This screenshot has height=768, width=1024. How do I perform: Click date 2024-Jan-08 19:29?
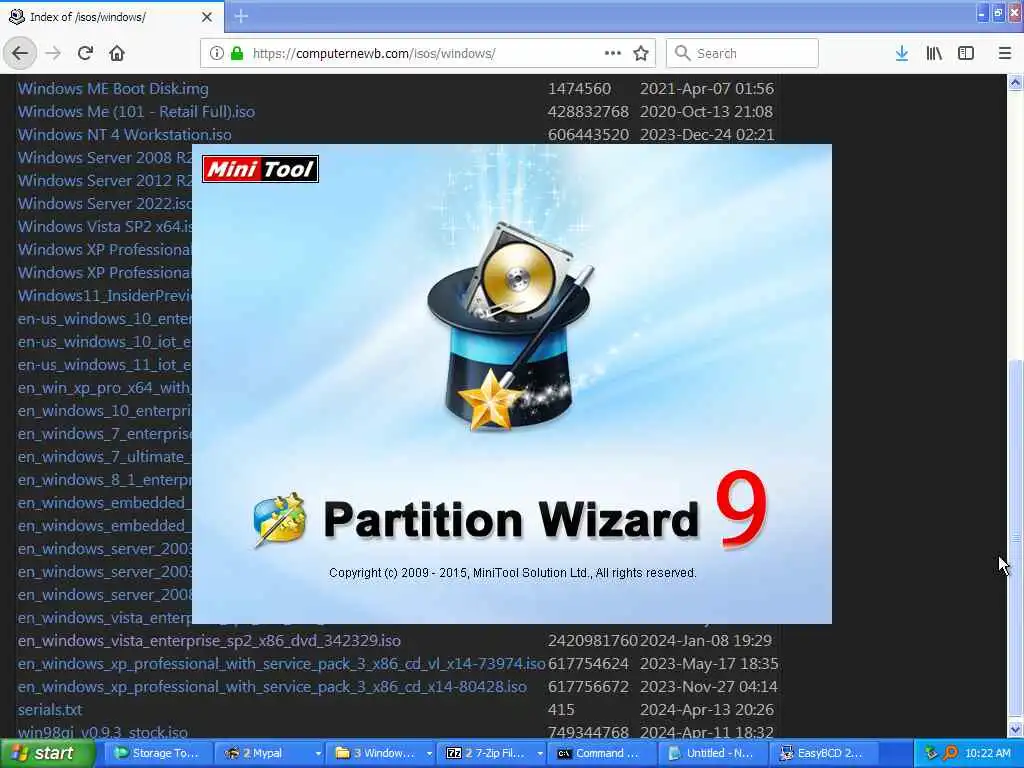tap(705, 641)
